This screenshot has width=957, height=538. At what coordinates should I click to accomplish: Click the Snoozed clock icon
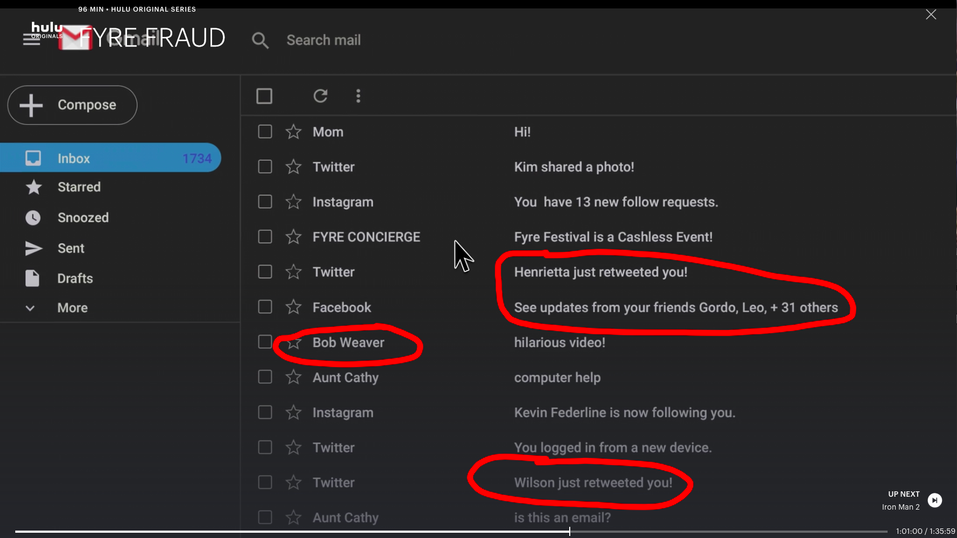click(33, 217)
